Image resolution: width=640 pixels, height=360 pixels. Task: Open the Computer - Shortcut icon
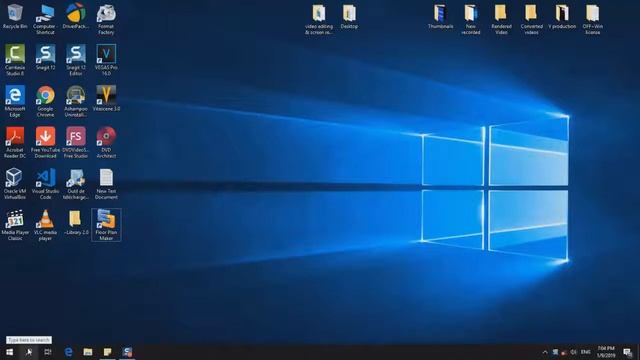click(45, 19)
